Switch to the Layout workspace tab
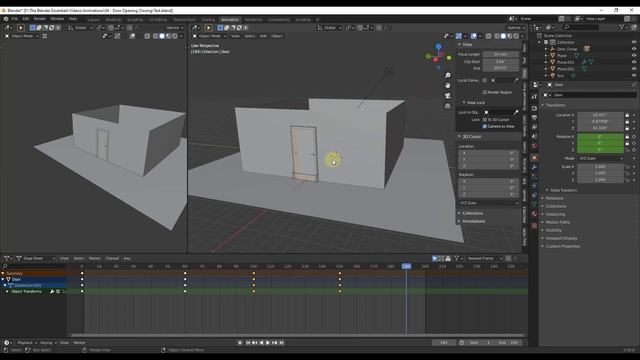The width and height of the screenshot is (640, 360). 93,20
